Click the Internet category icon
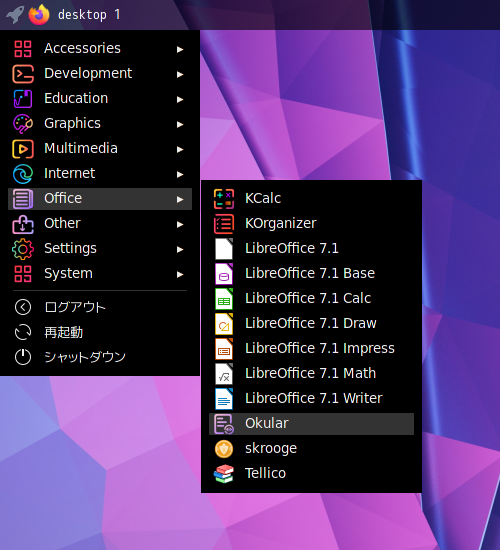 (x=23, y=174)
